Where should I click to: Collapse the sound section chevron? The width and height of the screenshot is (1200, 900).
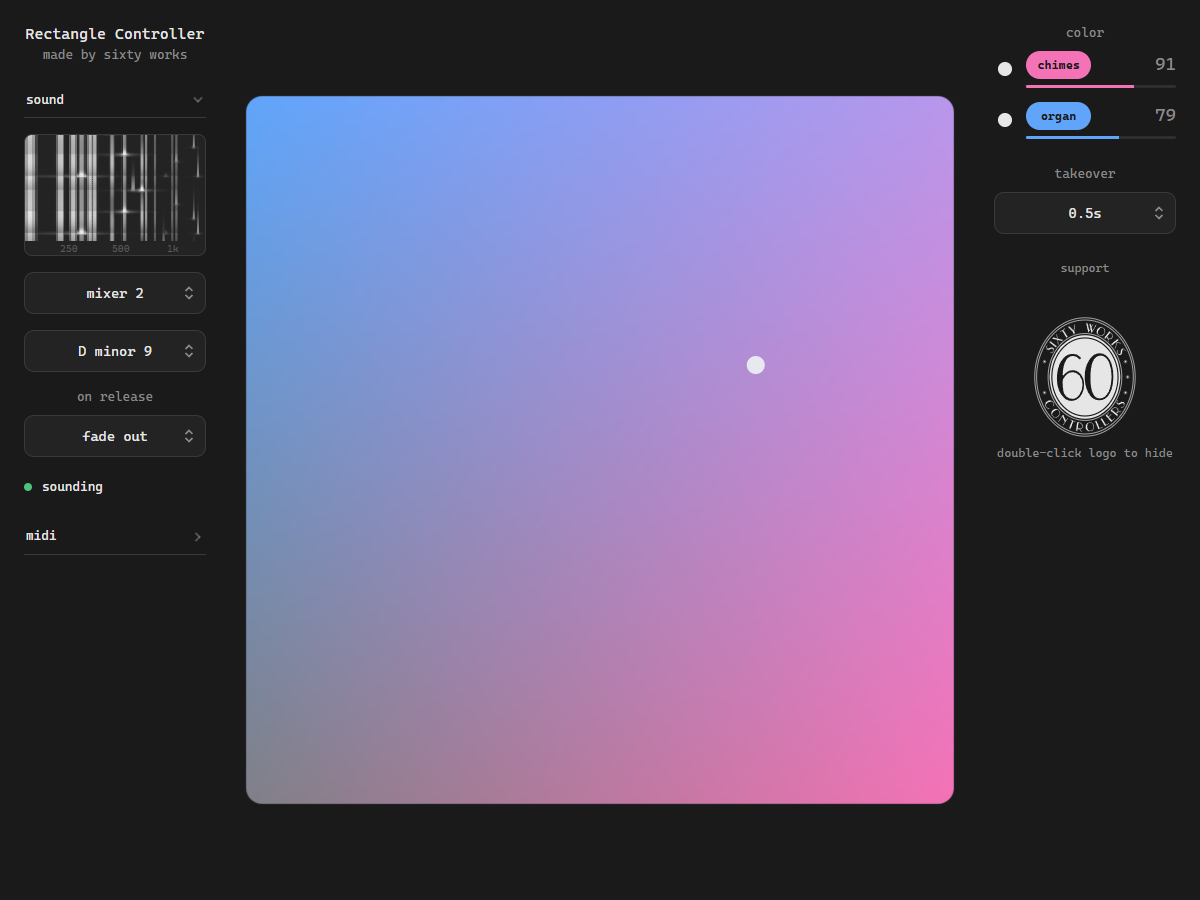[197, 100]
